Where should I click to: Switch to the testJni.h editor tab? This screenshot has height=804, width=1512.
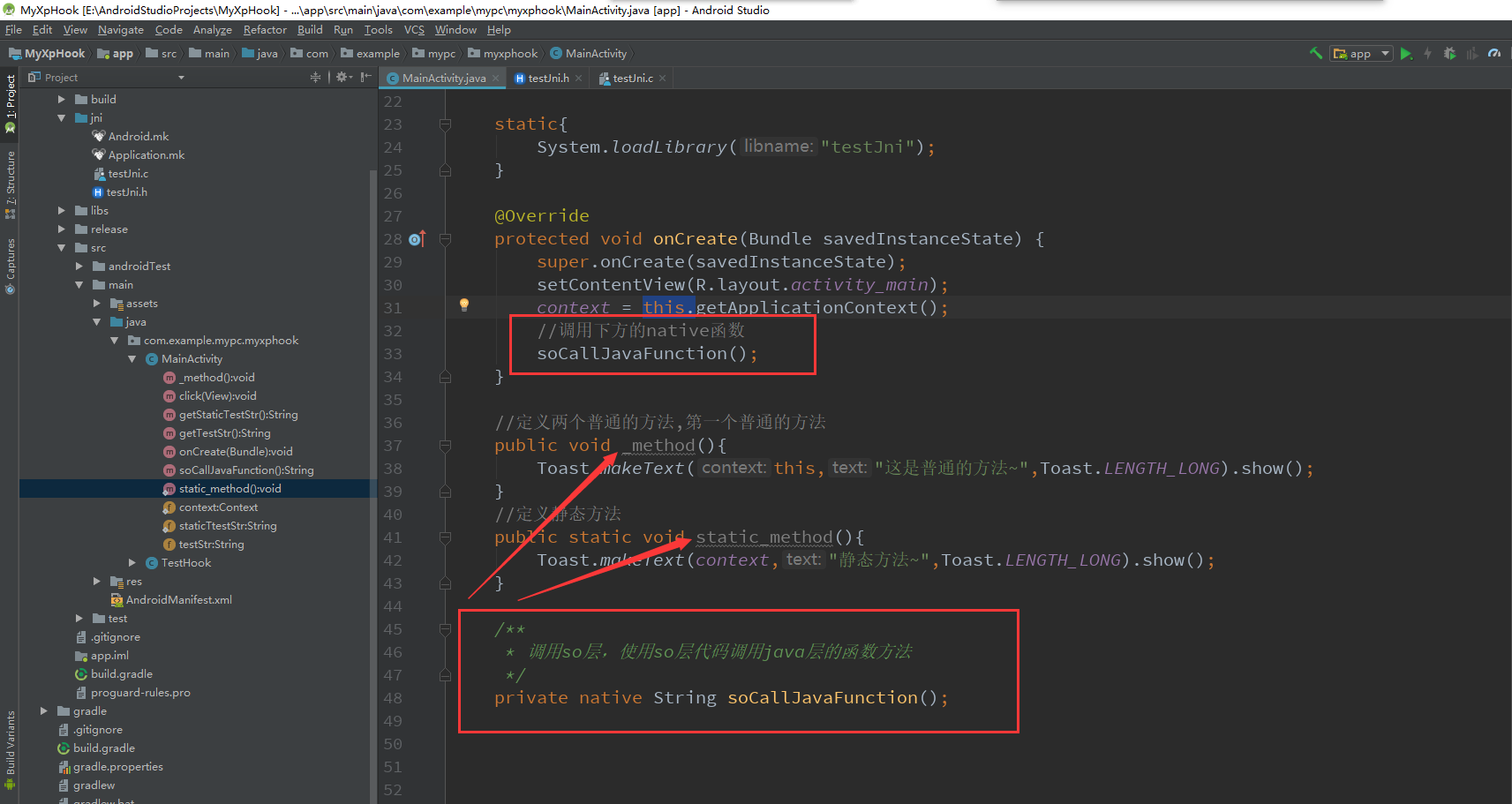[548, 79]
